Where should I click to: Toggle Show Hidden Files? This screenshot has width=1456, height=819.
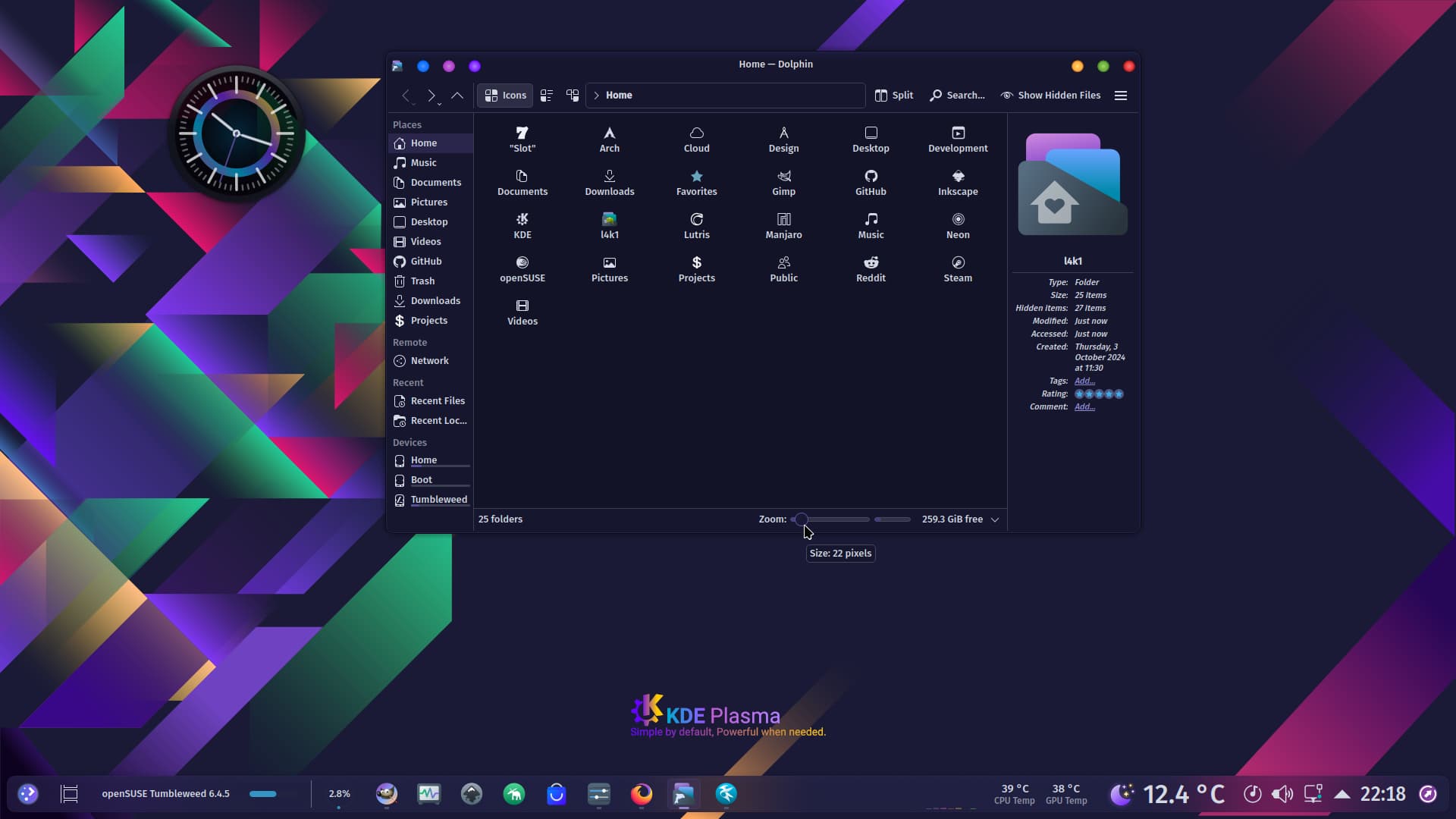(1050, 96)
